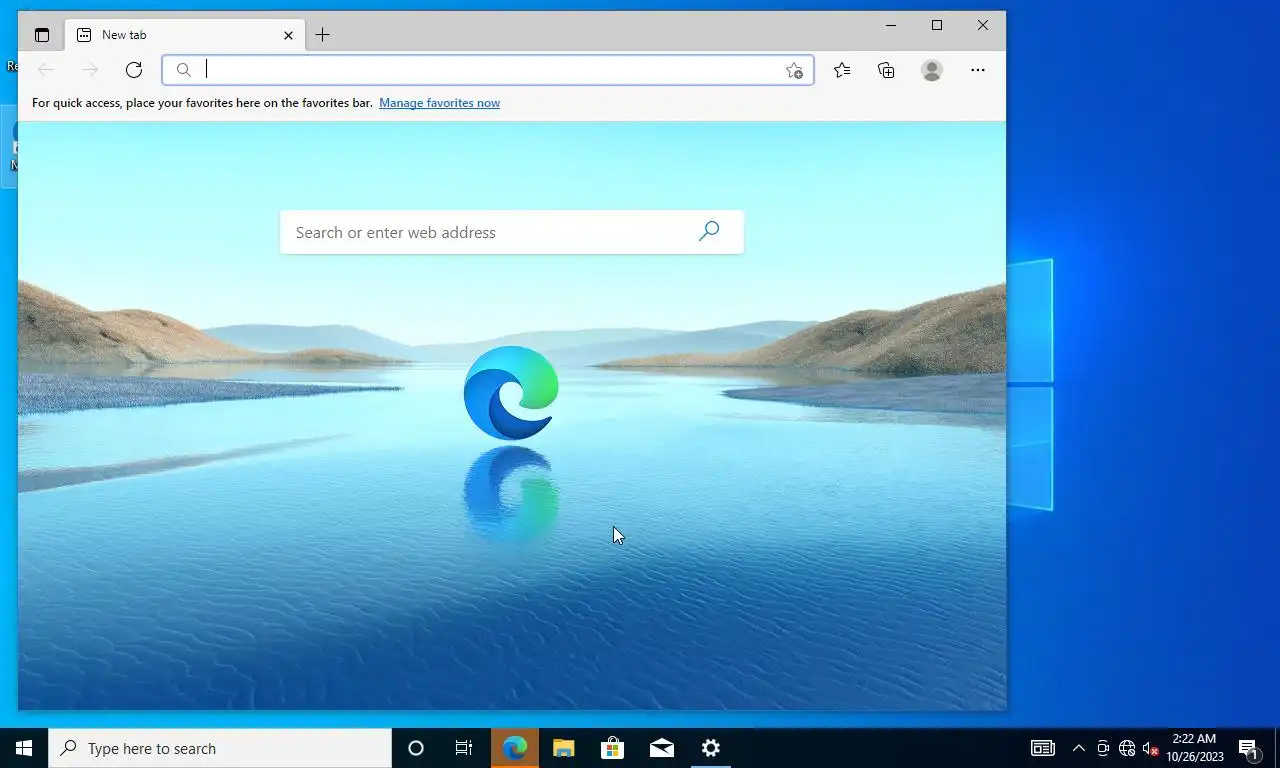Refresh the page
Viewport: 1280px width, 768px height.
pyautogui.click(x=134, y=70)
